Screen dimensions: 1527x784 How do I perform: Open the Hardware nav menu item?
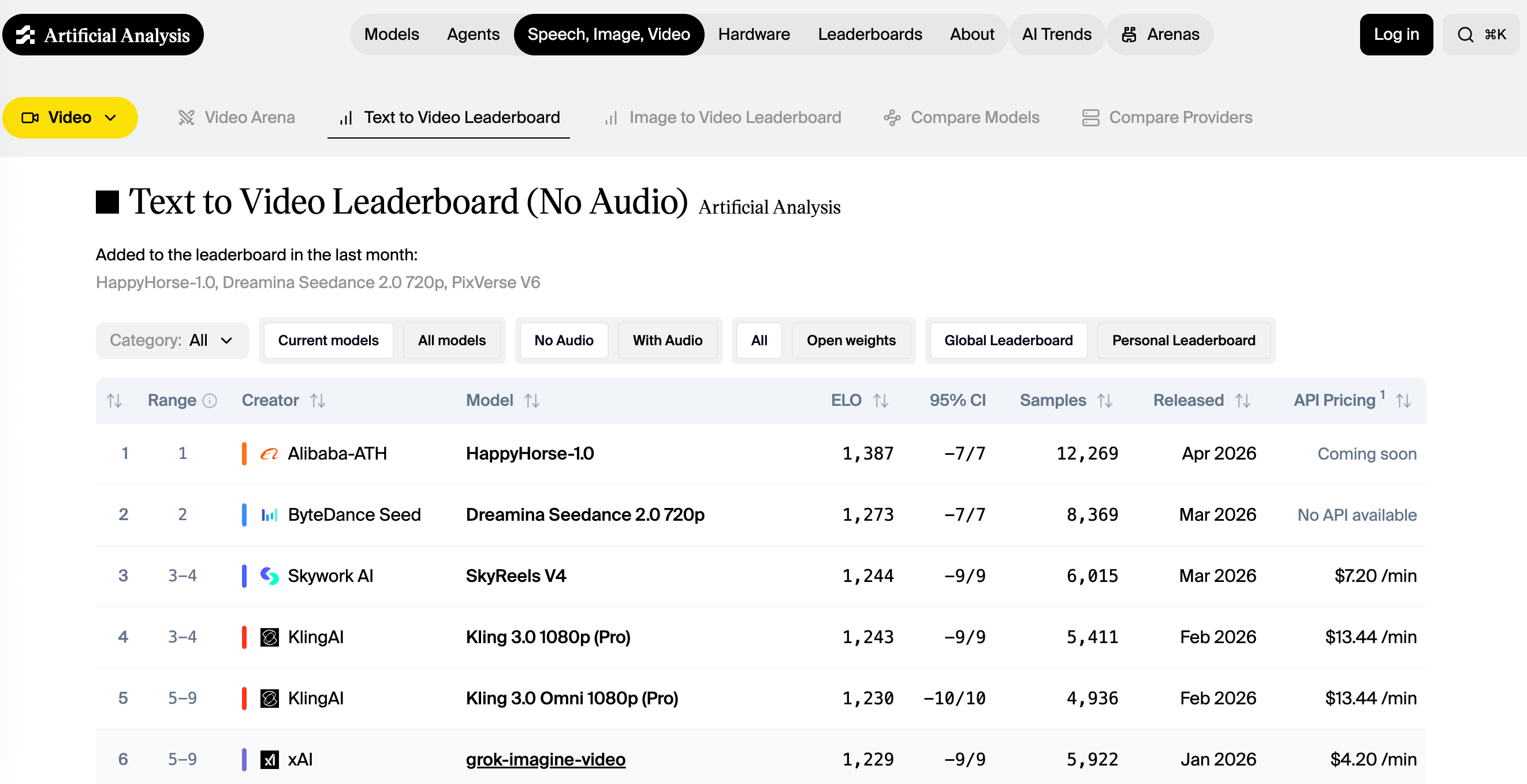(x=754, y=35)
